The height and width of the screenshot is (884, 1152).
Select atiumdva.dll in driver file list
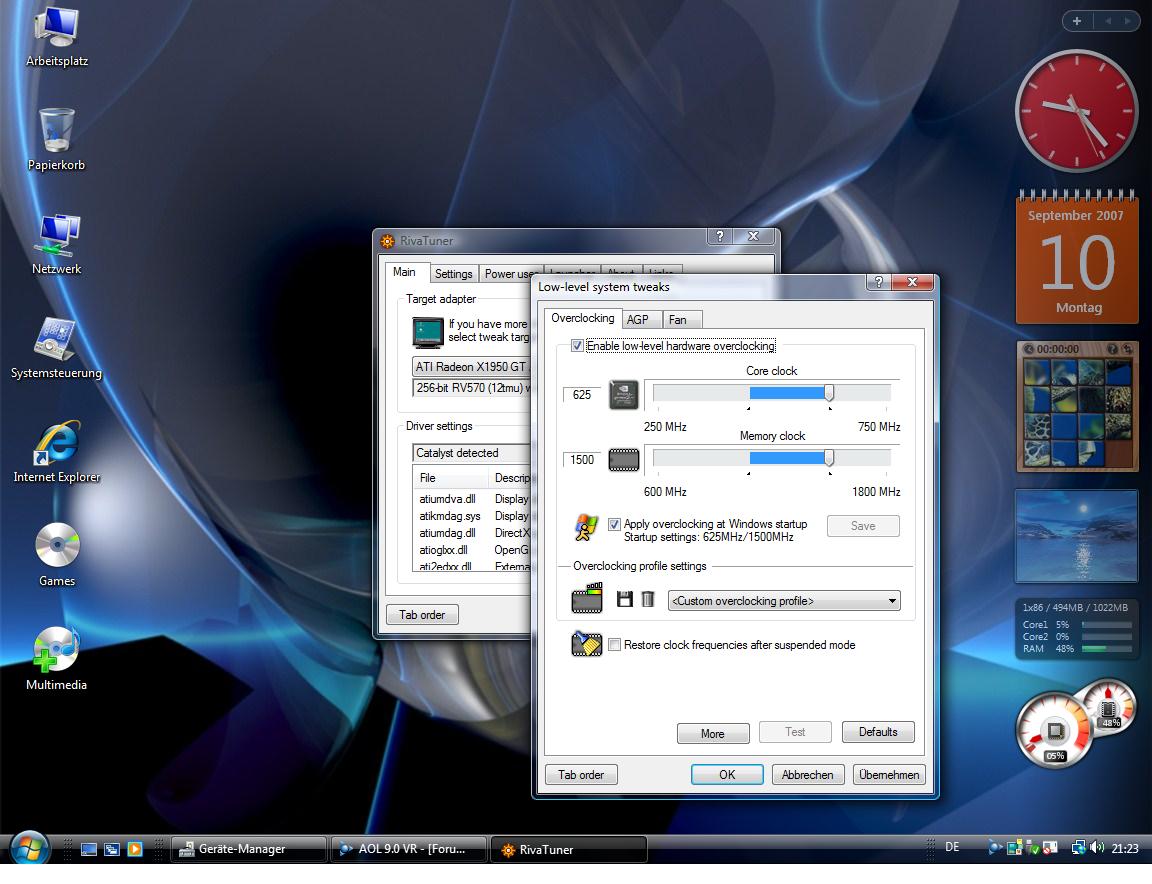[x=447, y=499]
